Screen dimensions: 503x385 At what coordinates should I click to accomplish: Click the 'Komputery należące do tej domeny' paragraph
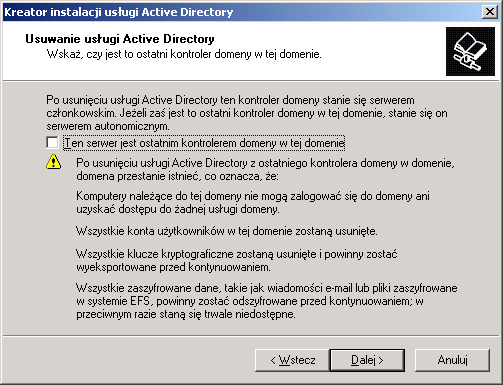click(253, 202)
